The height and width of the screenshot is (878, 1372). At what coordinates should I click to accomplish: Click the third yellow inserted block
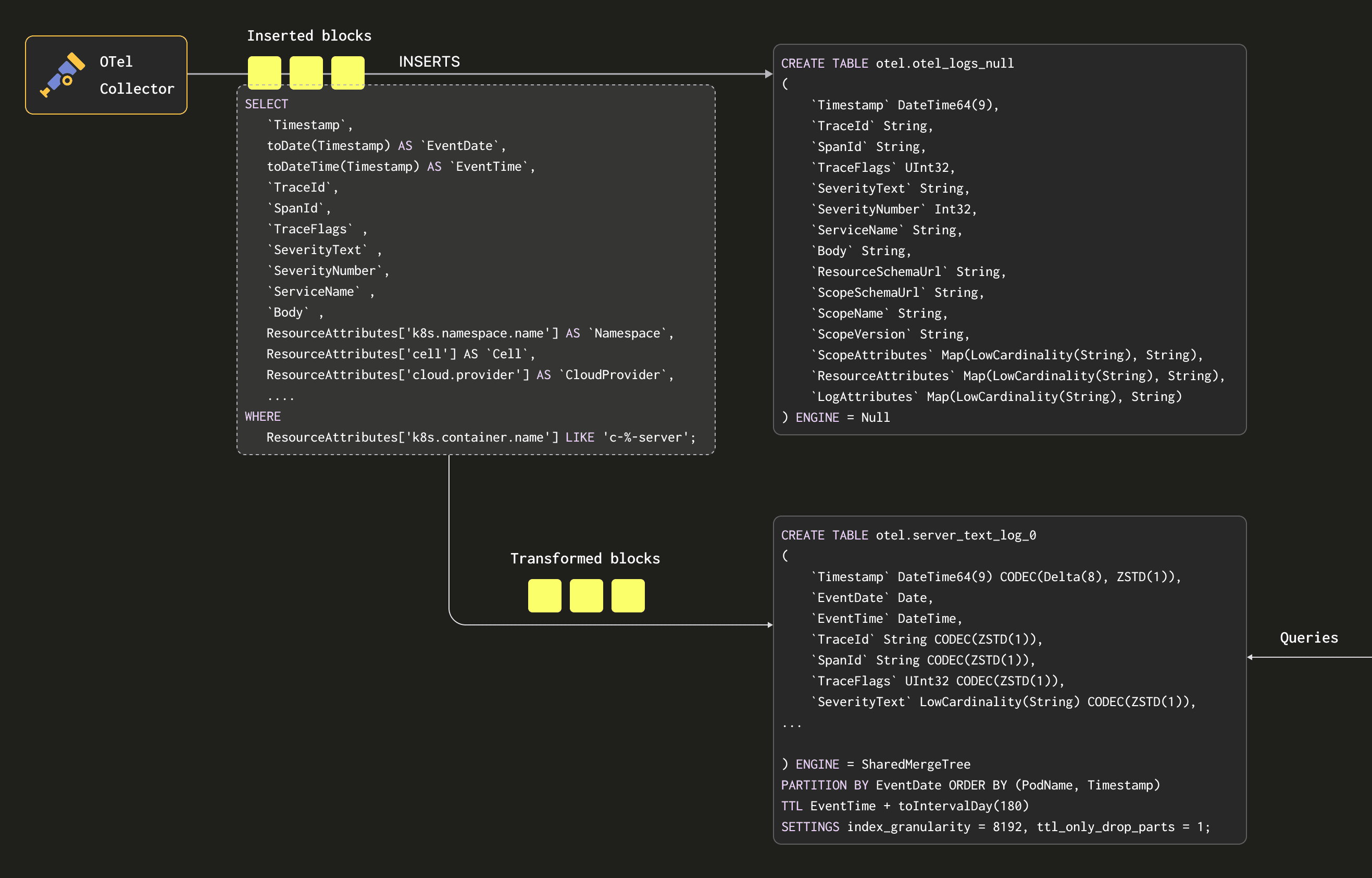(348, 72)
